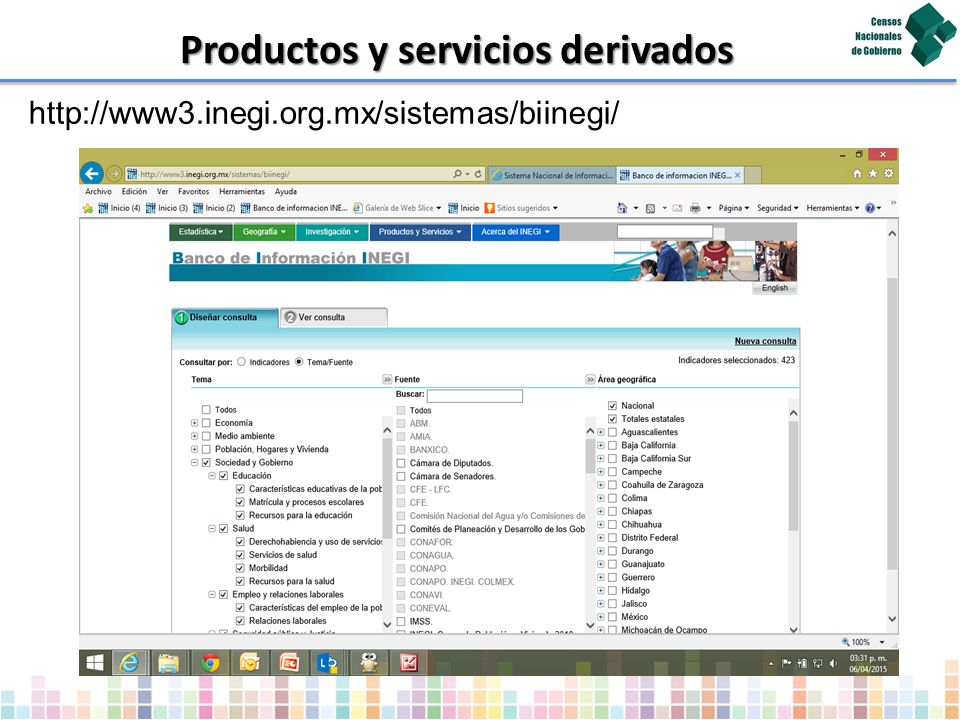Check the Medio ambiente checkbox
Image resolution: width=960 pixels, height=720 pixels.
tap(206, 436)
